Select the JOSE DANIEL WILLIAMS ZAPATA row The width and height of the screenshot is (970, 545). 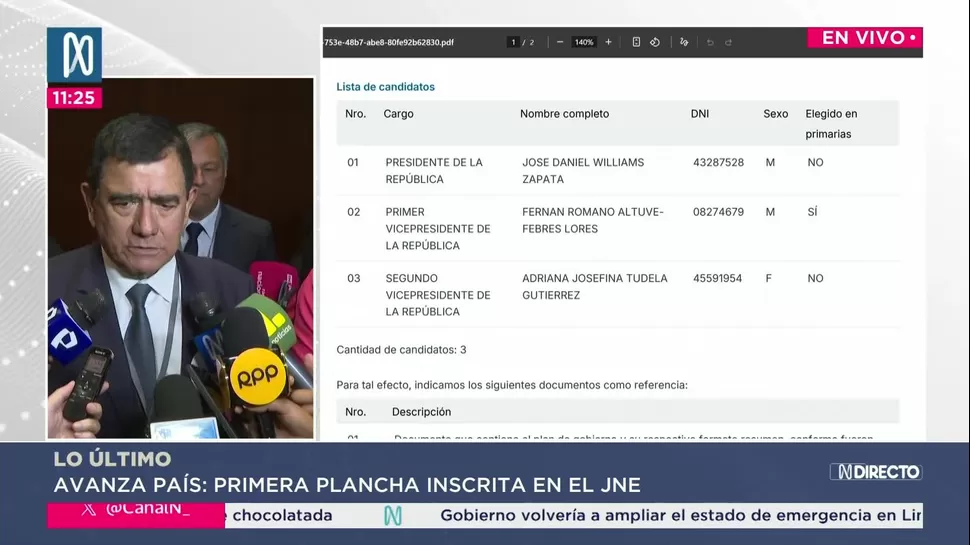tap(583, 170)
